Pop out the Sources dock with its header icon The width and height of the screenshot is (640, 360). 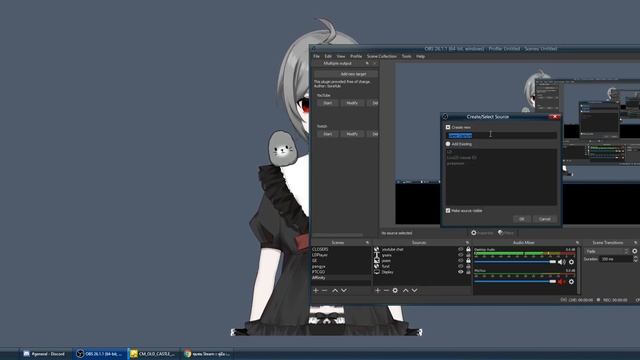[x=467, y=243]
